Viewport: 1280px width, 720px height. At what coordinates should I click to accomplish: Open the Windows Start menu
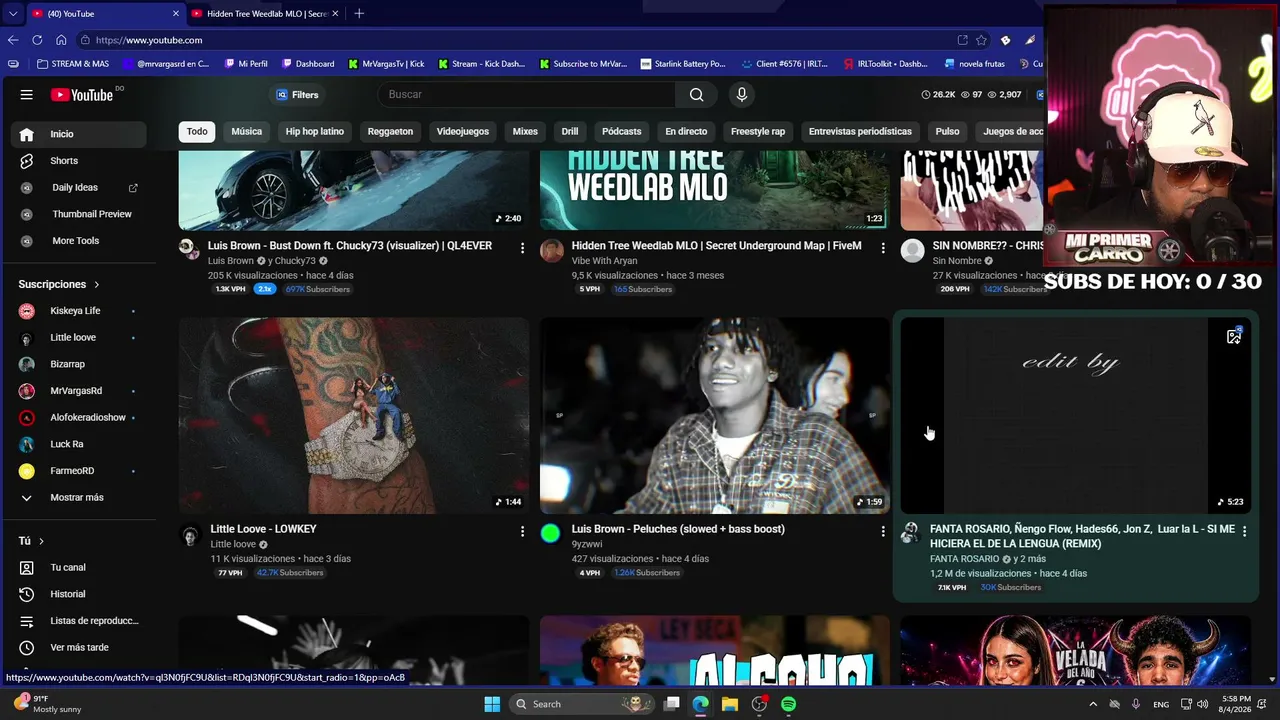(x=492, y=704)
